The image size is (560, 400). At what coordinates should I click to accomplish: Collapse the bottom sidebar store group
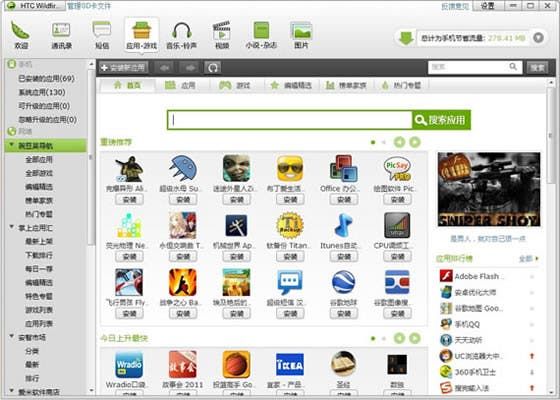click(12, 391)
